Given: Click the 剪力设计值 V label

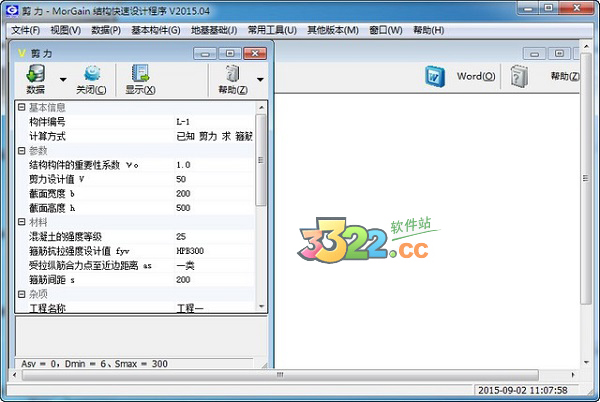Looking at the screenshot, I should pyautogui.click(x=57, y=179).
